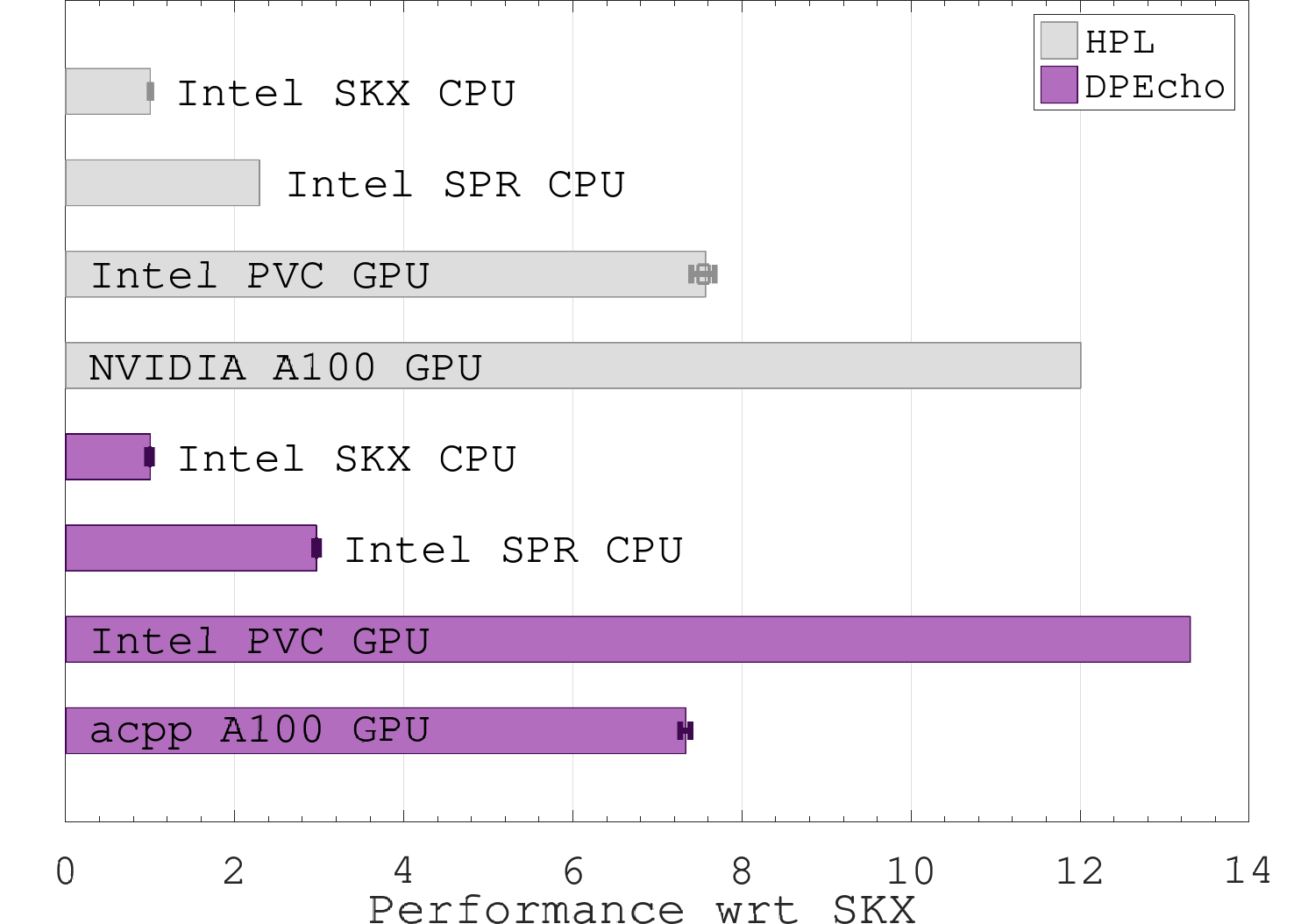Click the error bar on acpp A100 GPU
Screen dimensions: 1315x924
[686, 730]
